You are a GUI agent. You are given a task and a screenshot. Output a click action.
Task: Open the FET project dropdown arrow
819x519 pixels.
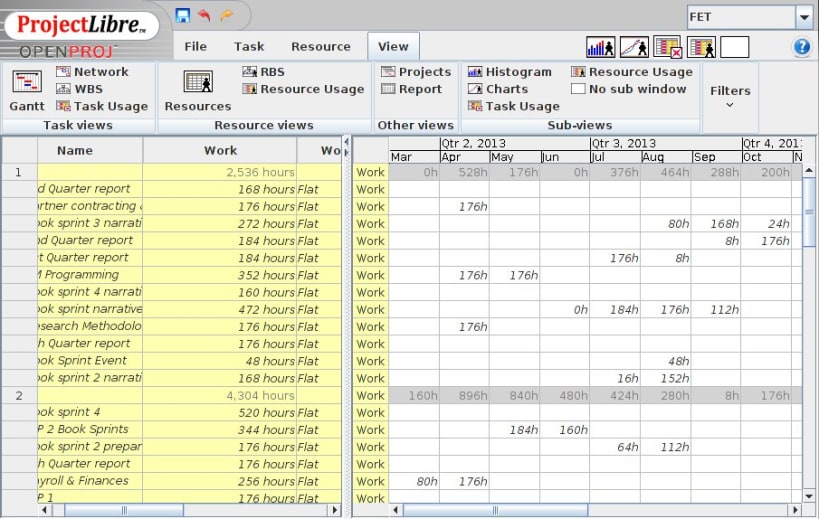click(x=803, y=17)
